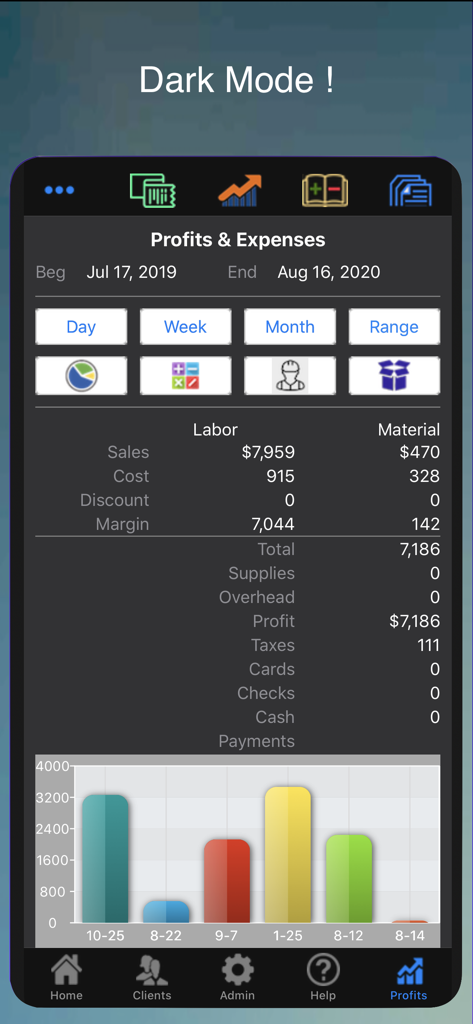This screenshot has width=473, height=1024.
Task: Tap the Payments row label
Action: [257, 741]
